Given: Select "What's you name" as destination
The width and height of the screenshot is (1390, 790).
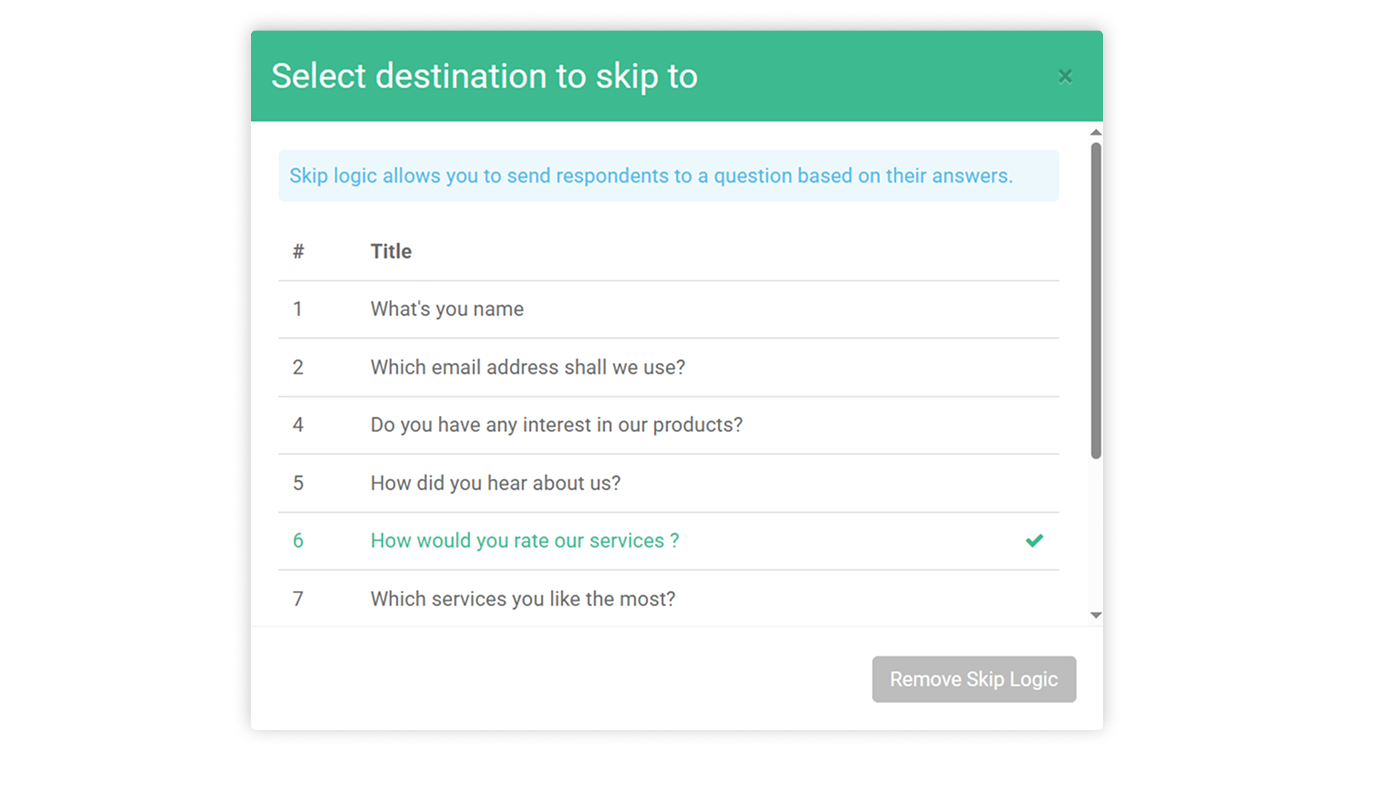Looking at the screenshot, I should pos(447,309).
